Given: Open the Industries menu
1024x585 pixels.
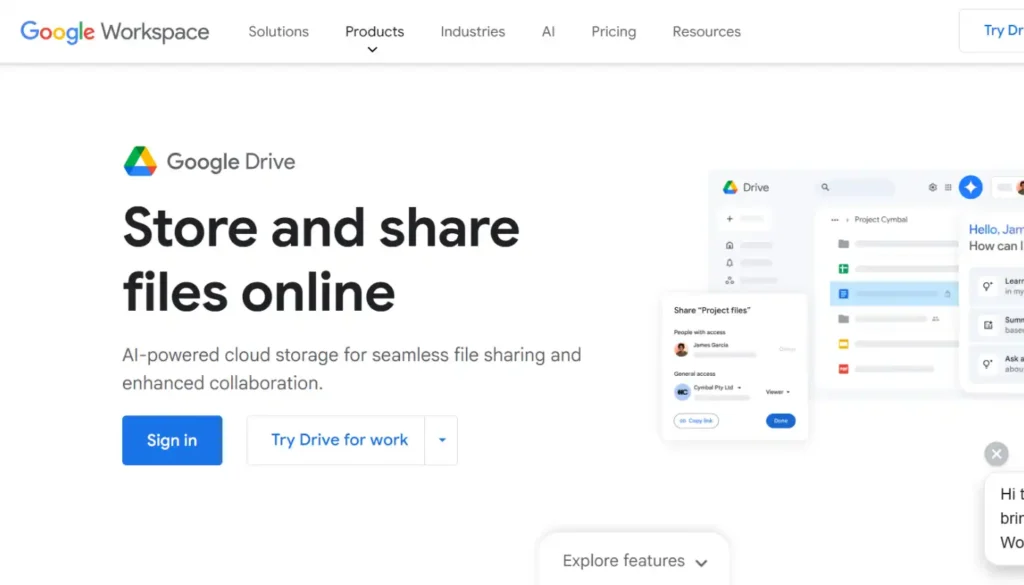Looking at the screenshot, I should click(473, 31).
